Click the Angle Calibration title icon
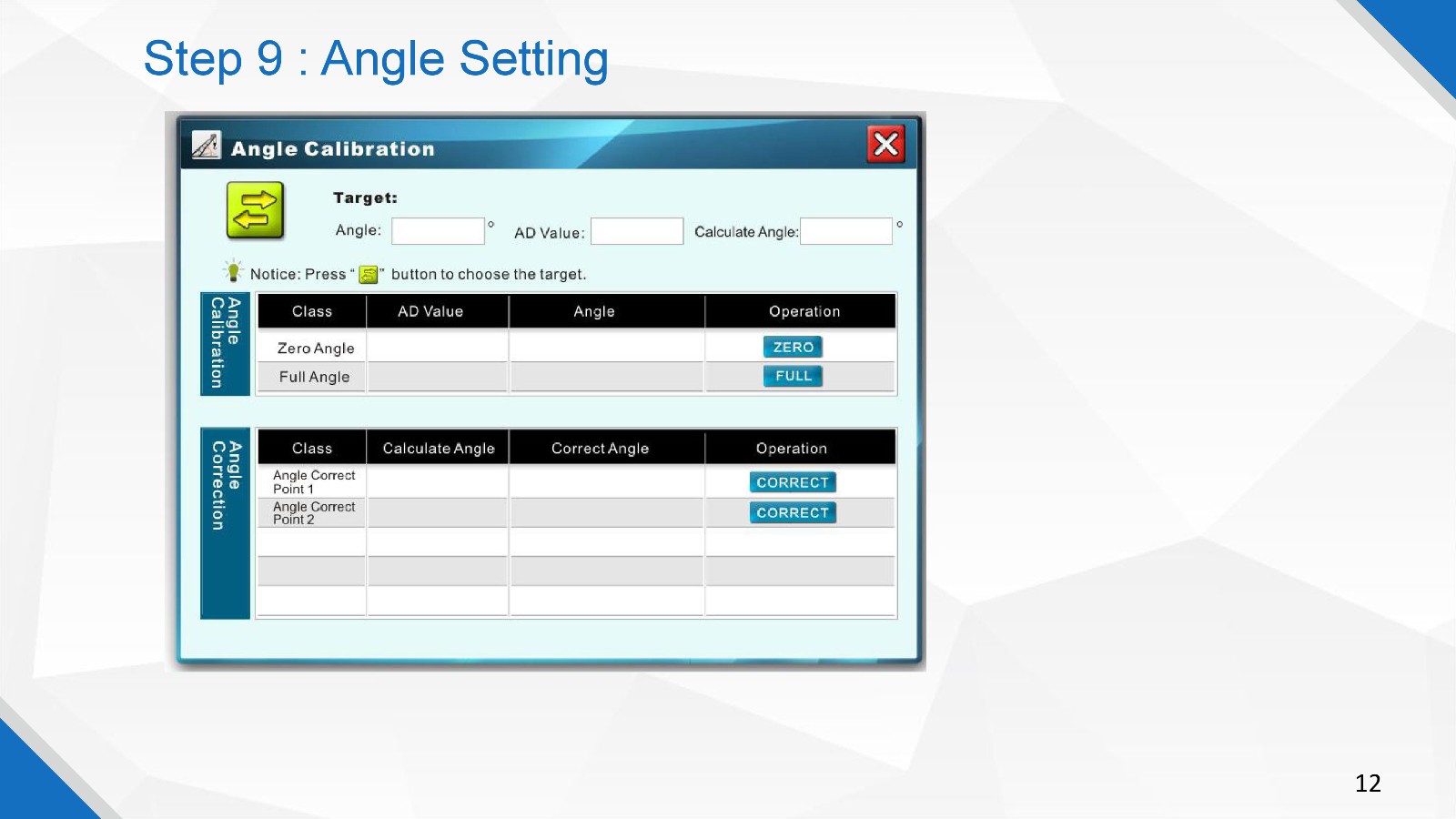This screenshot has height=819, width=1456. click(206, 146)
